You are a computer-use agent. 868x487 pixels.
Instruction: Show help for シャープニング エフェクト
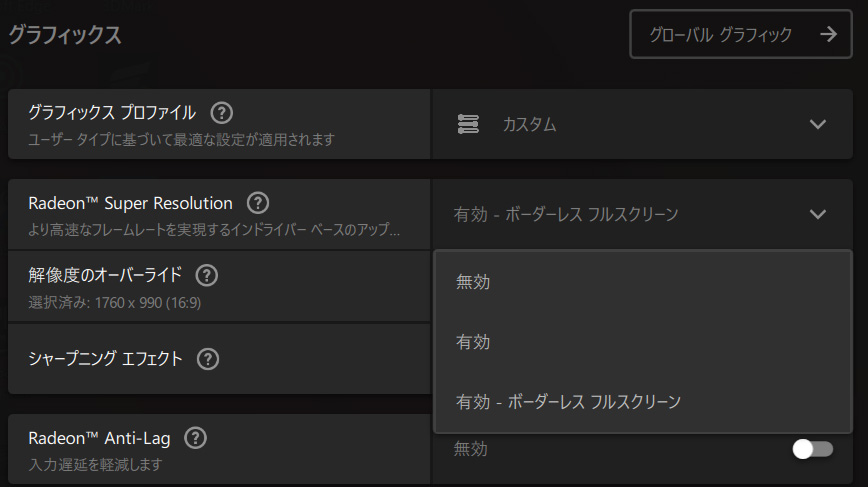pos(208,358)
